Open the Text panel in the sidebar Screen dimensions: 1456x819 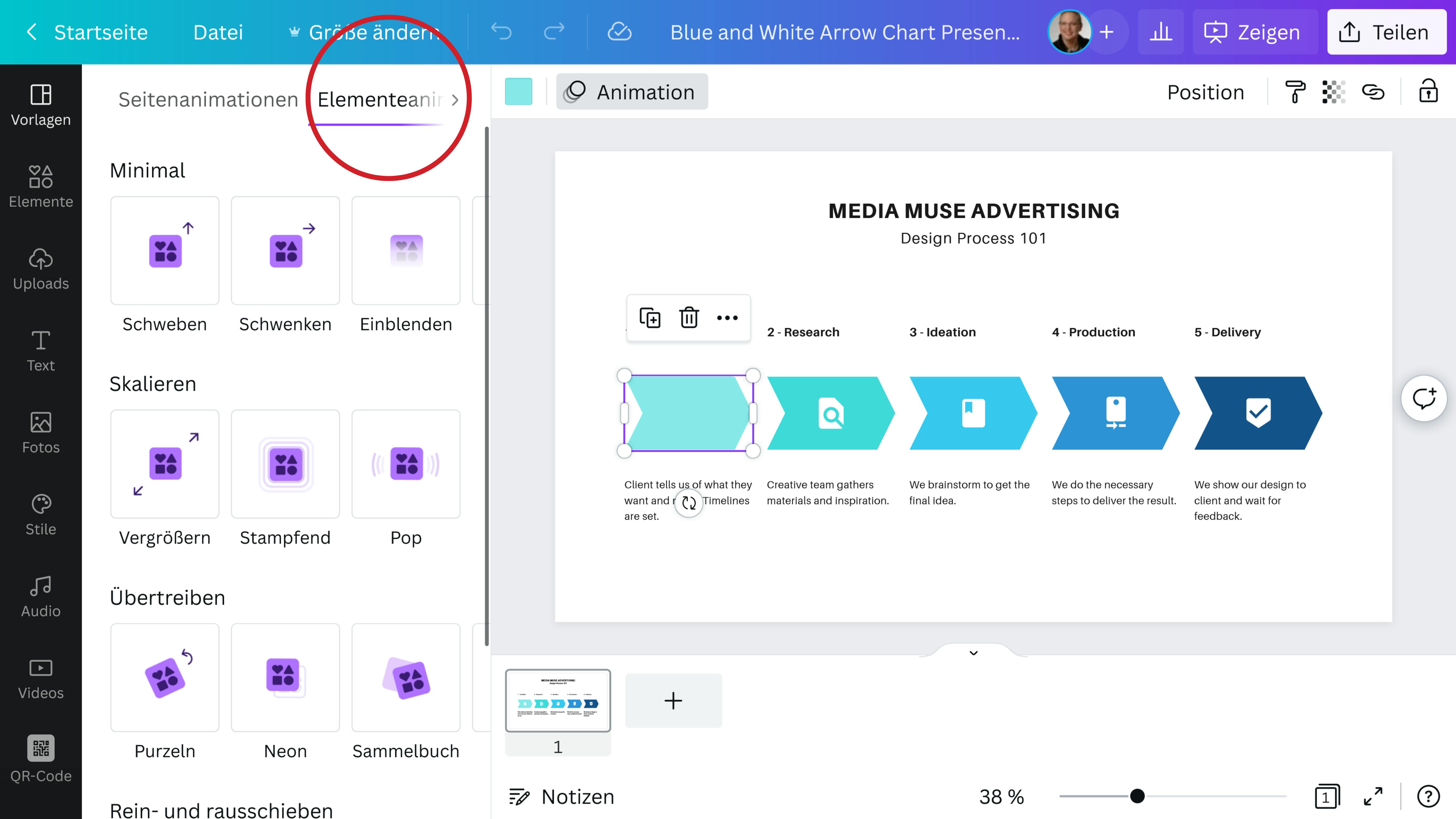(40, 350)
